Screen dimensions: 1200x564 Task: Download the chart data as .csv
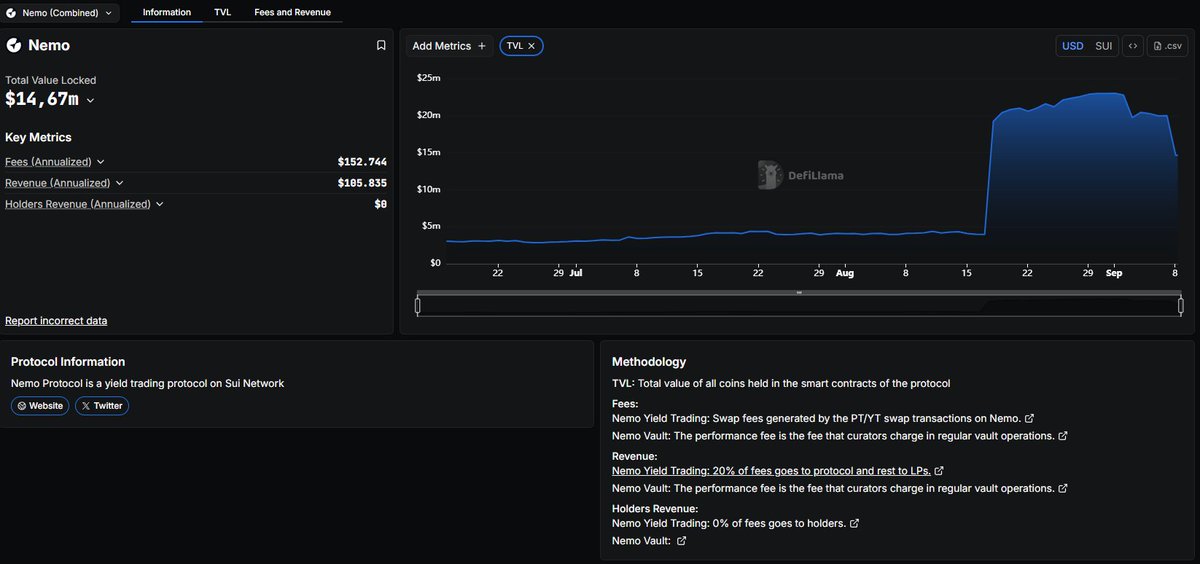pyautogui.click(x=1168, y=46)
